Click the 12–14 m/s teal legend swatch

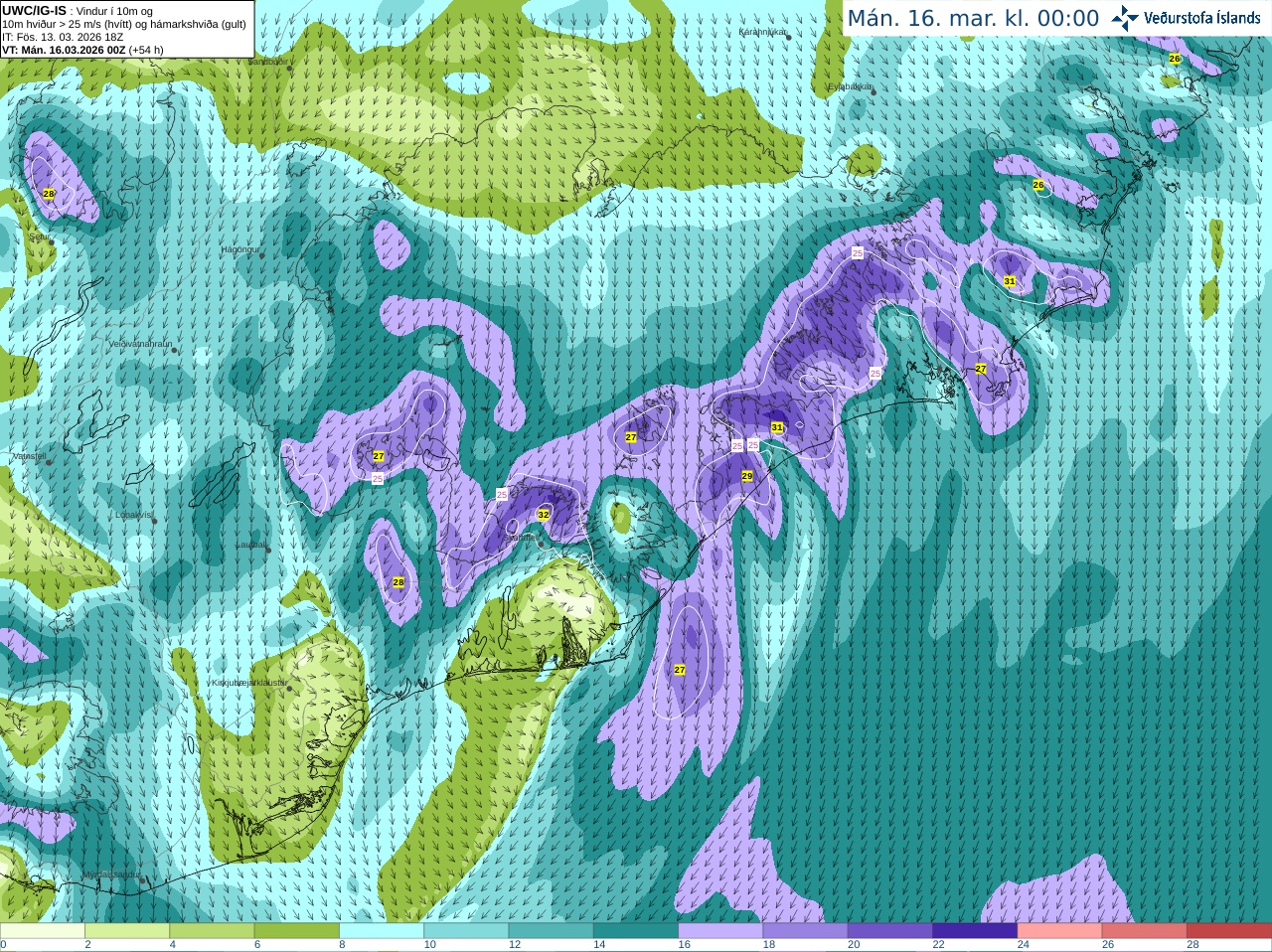click(552, 931)
